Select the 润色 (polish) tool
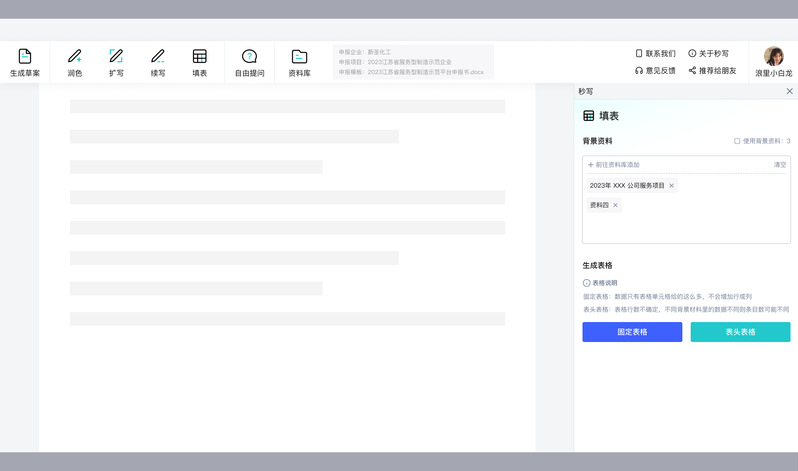 click(x=74, y=57)
